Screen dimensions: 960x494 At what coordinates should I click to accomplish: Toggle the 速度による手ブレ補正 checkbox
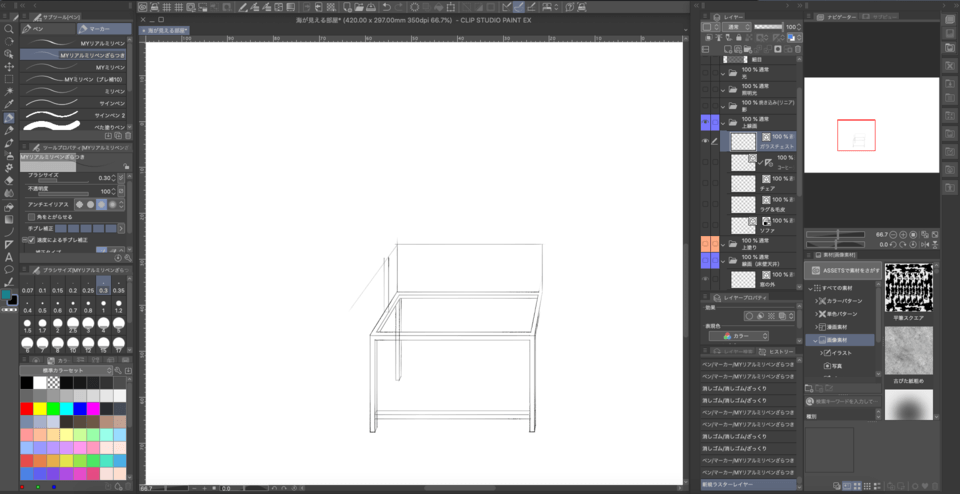click(30, 240)
